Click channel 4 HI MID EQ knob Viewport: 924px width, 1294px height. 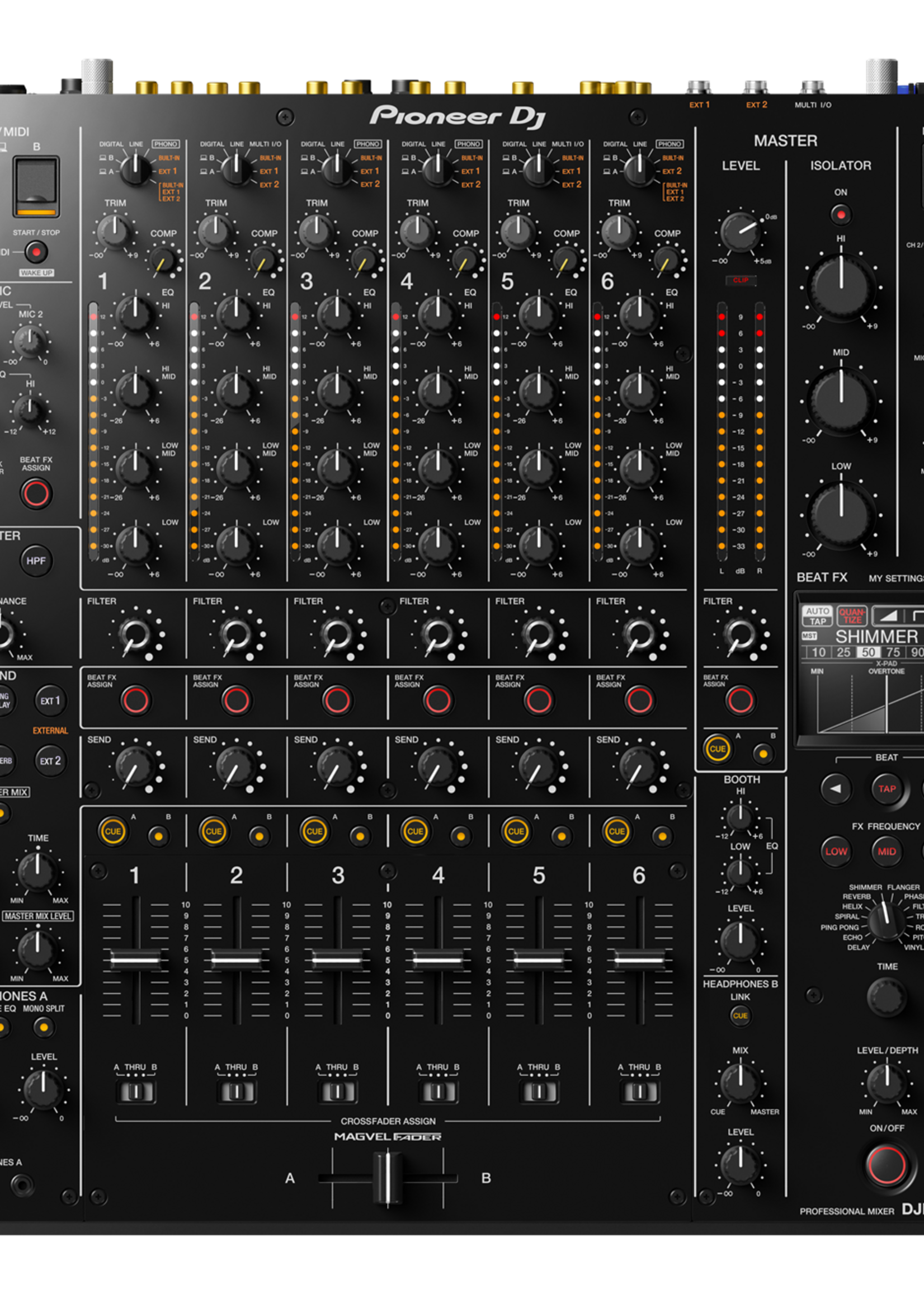tap(437, 392)
